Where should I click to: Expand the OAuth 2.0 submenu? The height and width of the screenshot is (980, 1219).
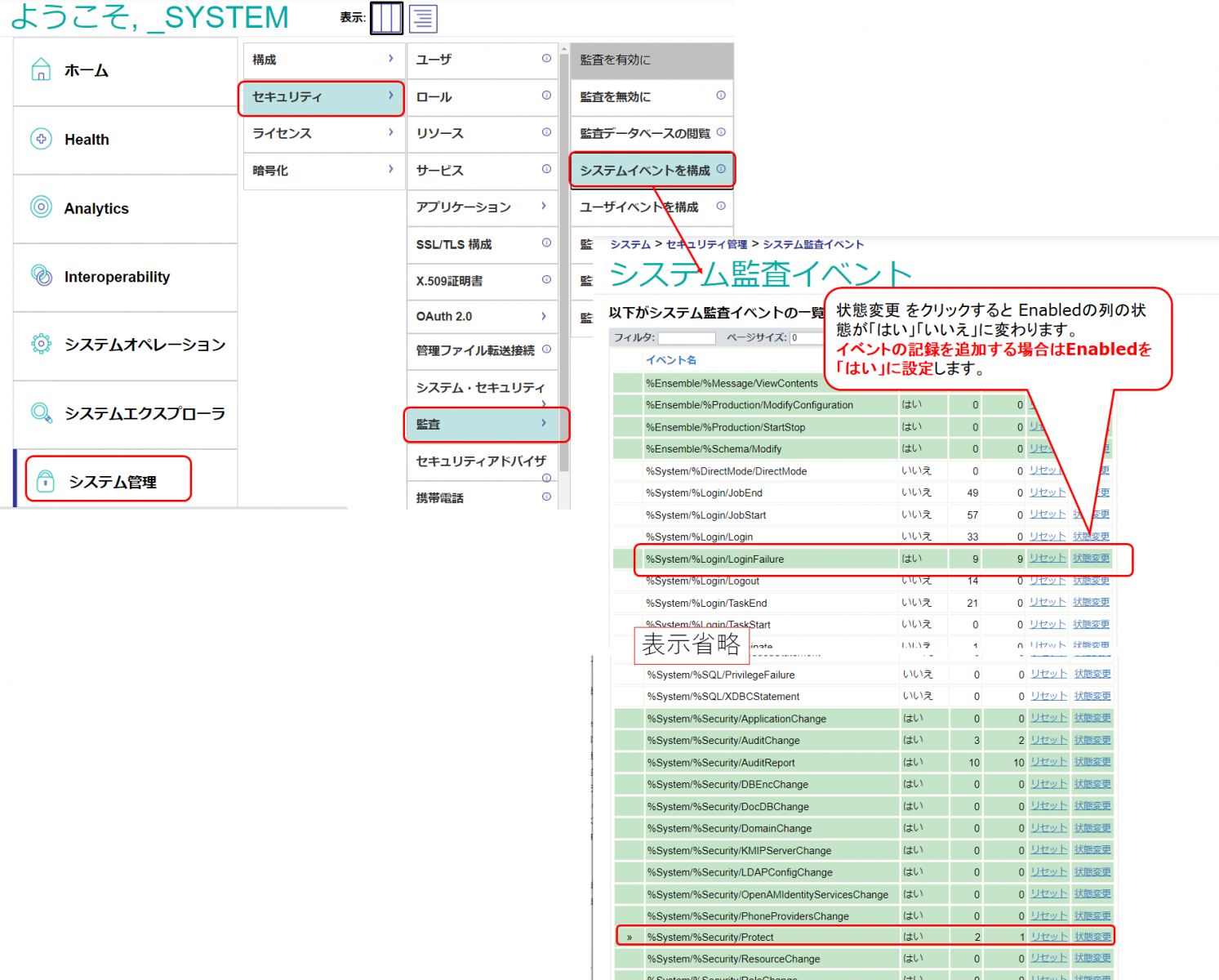[x=544, y=316]
